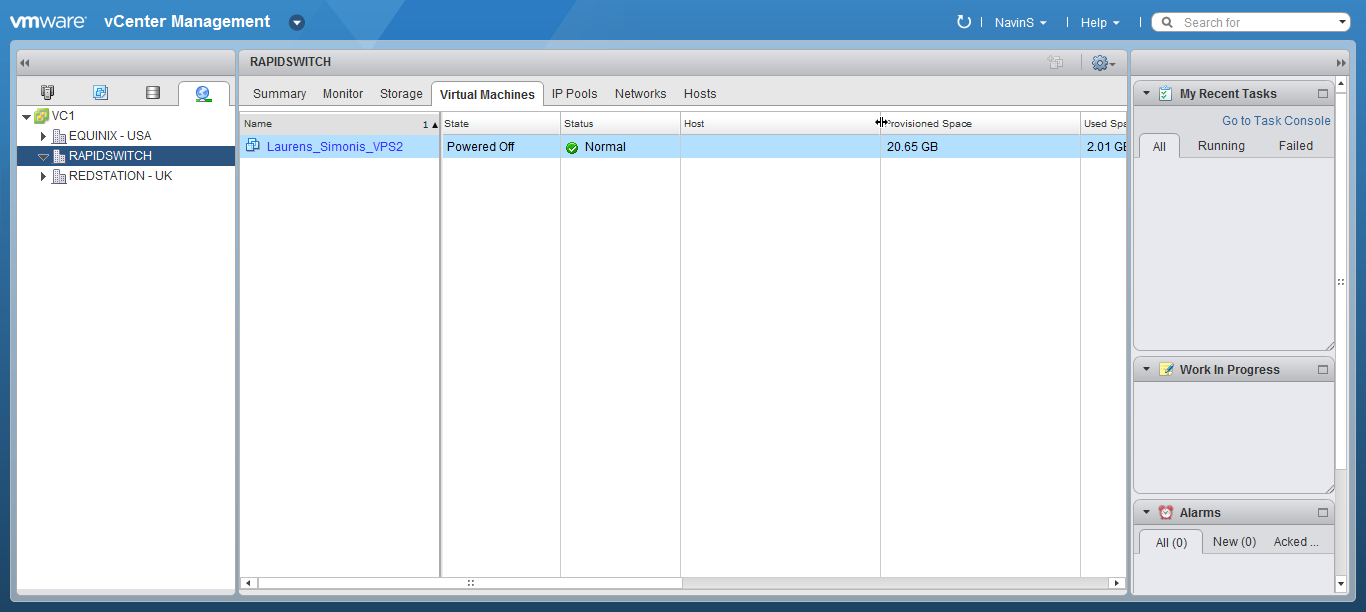Sort by the Status column header
This screenshot has width=1366, height=612.
pos(620,123)
